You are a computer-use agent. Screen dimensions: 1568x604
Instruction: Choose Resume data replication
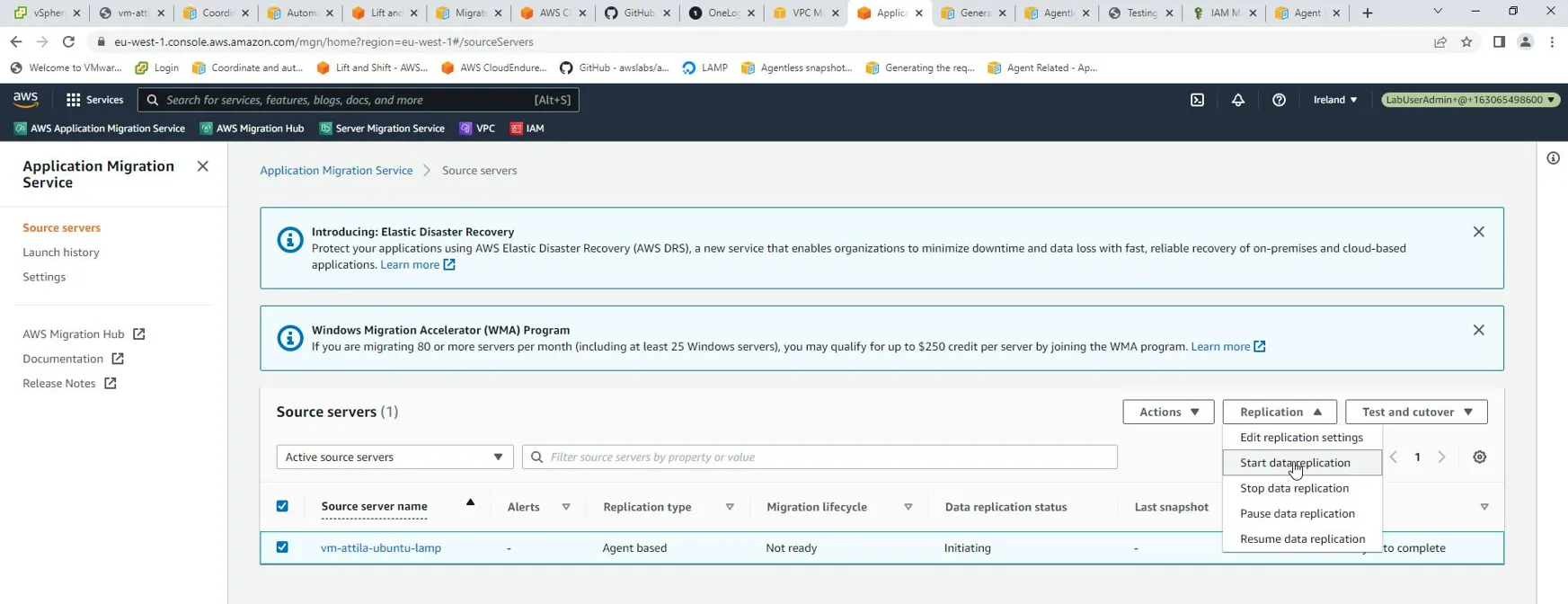(x=1301, y=538)
